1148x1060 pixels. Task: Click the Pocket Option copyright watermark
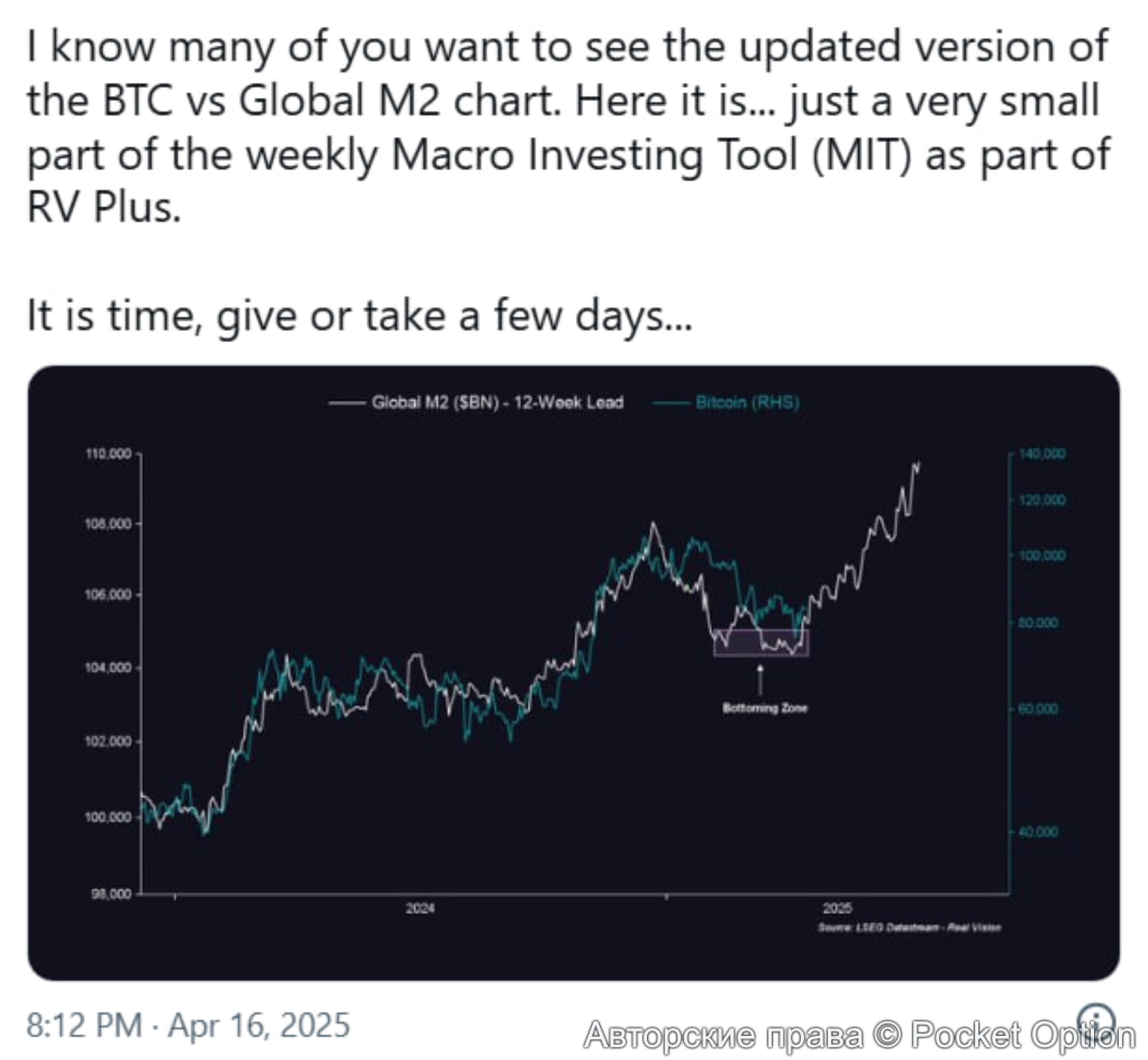point(859,1036)
